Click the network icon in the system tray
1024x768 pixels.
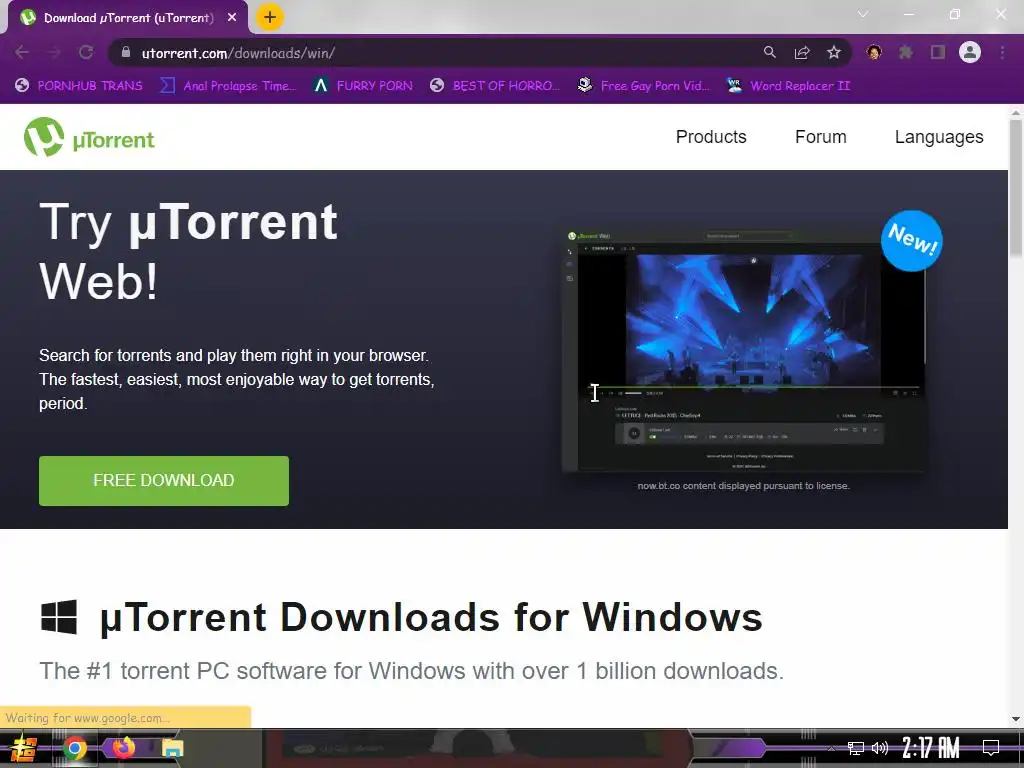pos(856,748)
